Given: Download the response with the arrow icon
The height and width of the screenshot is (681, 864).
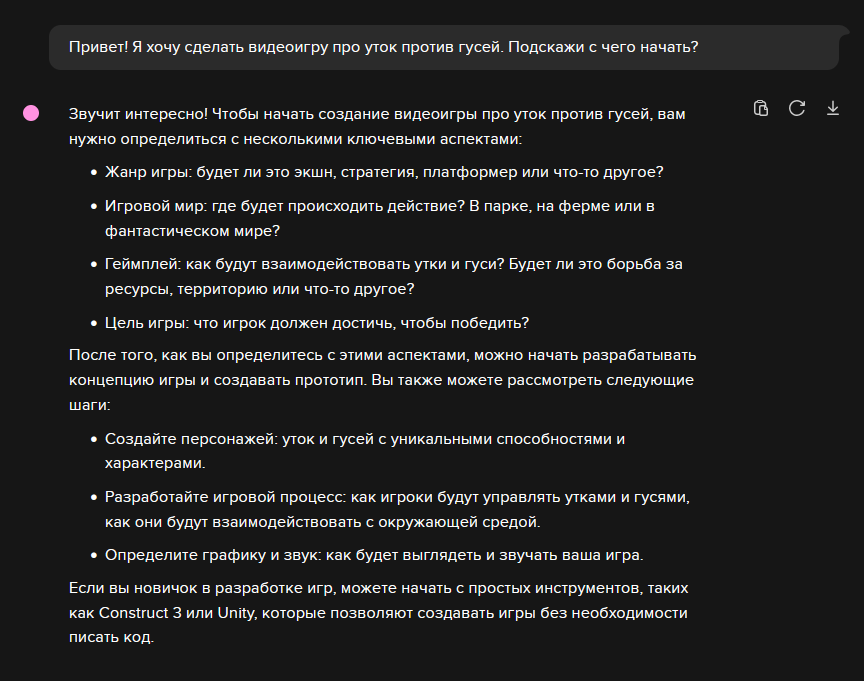Looking at the screenshot, I should [832, 108].
